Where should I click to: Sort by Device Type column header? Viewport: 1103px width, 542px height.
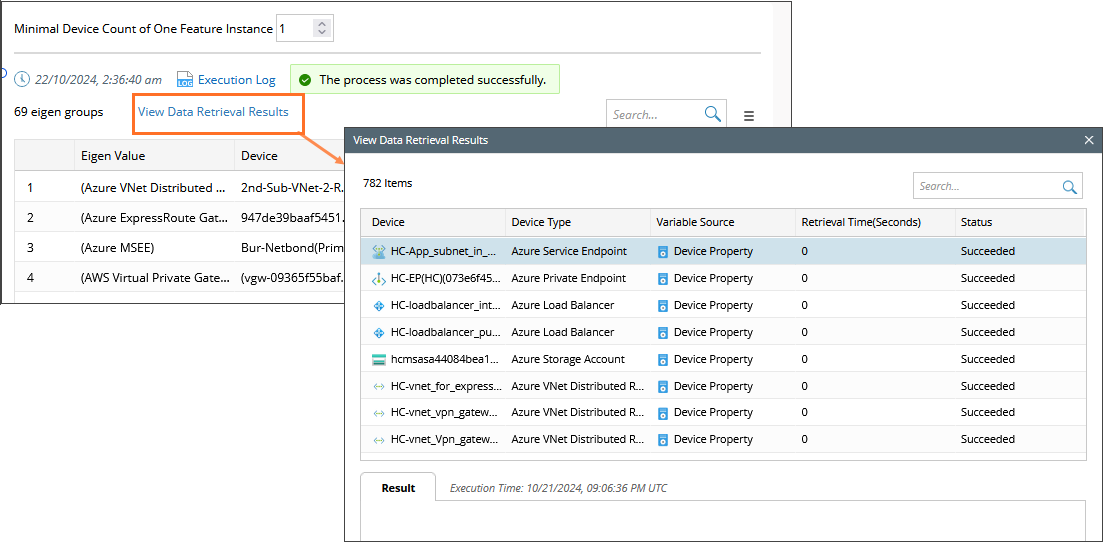540,222
